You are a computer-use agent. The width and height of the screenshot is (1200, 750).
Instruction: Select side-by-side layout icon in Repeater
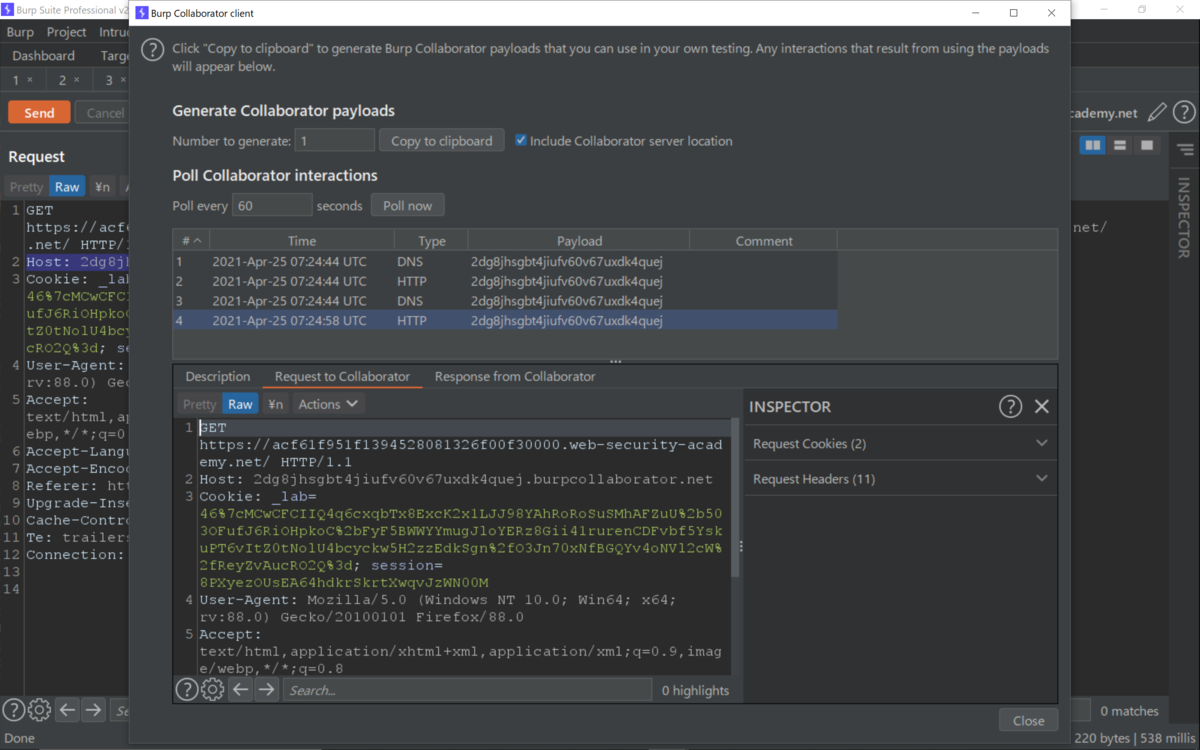[1093, 146]
